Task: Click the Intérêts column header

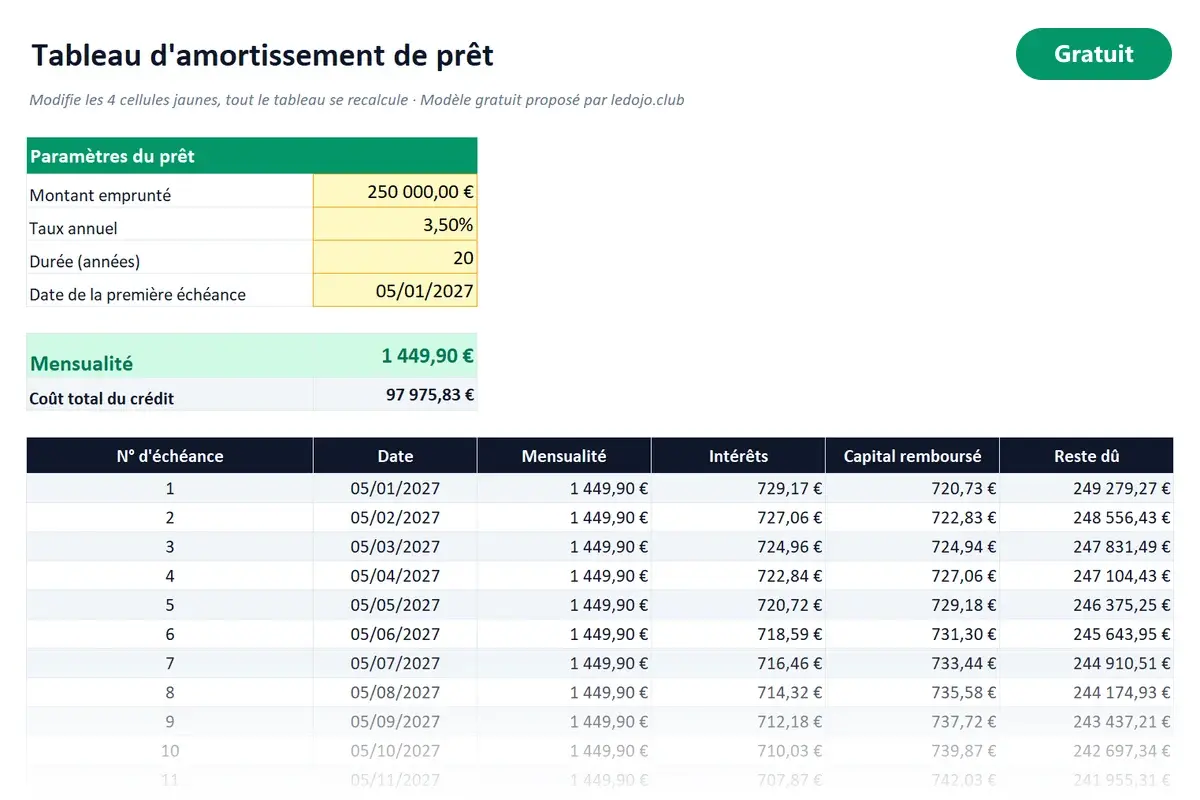Action: point(738,456)
